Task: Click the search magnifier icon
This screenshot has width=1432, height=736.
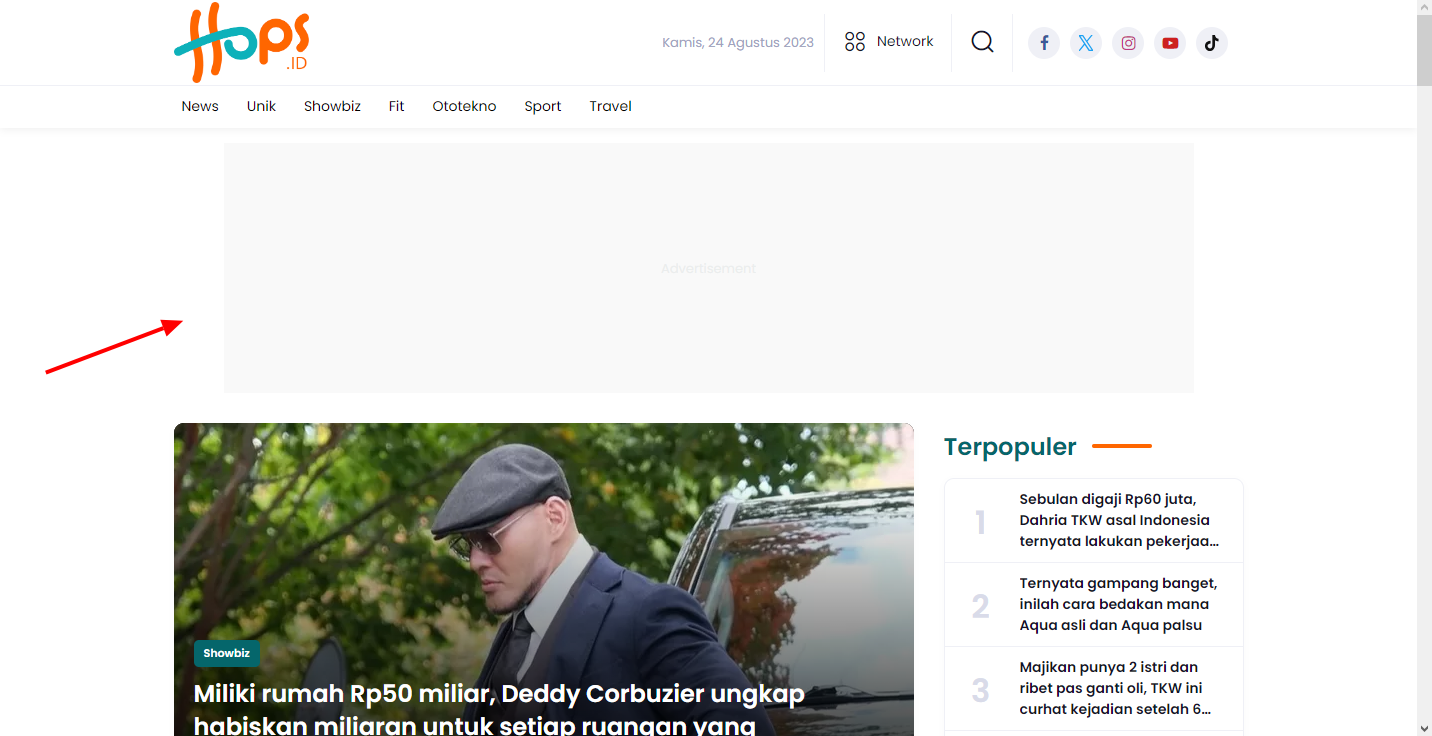Action: [982, 42]
